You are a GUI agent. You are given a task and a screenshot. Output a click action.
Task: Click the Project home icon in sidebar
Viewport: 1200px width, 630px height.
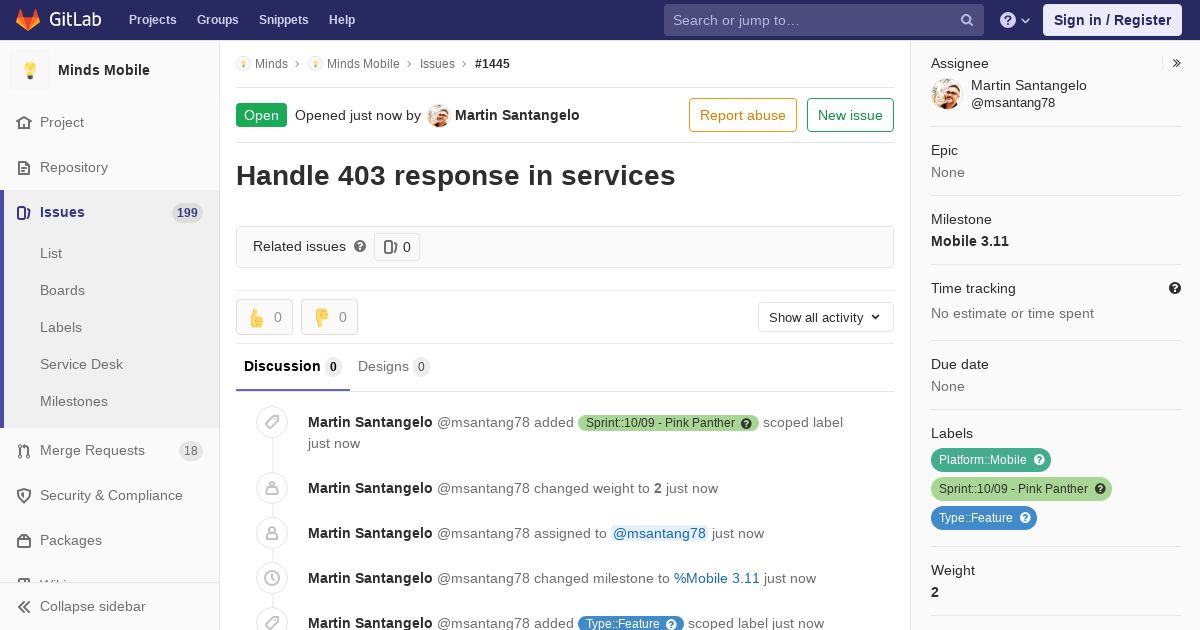(24, 122)
